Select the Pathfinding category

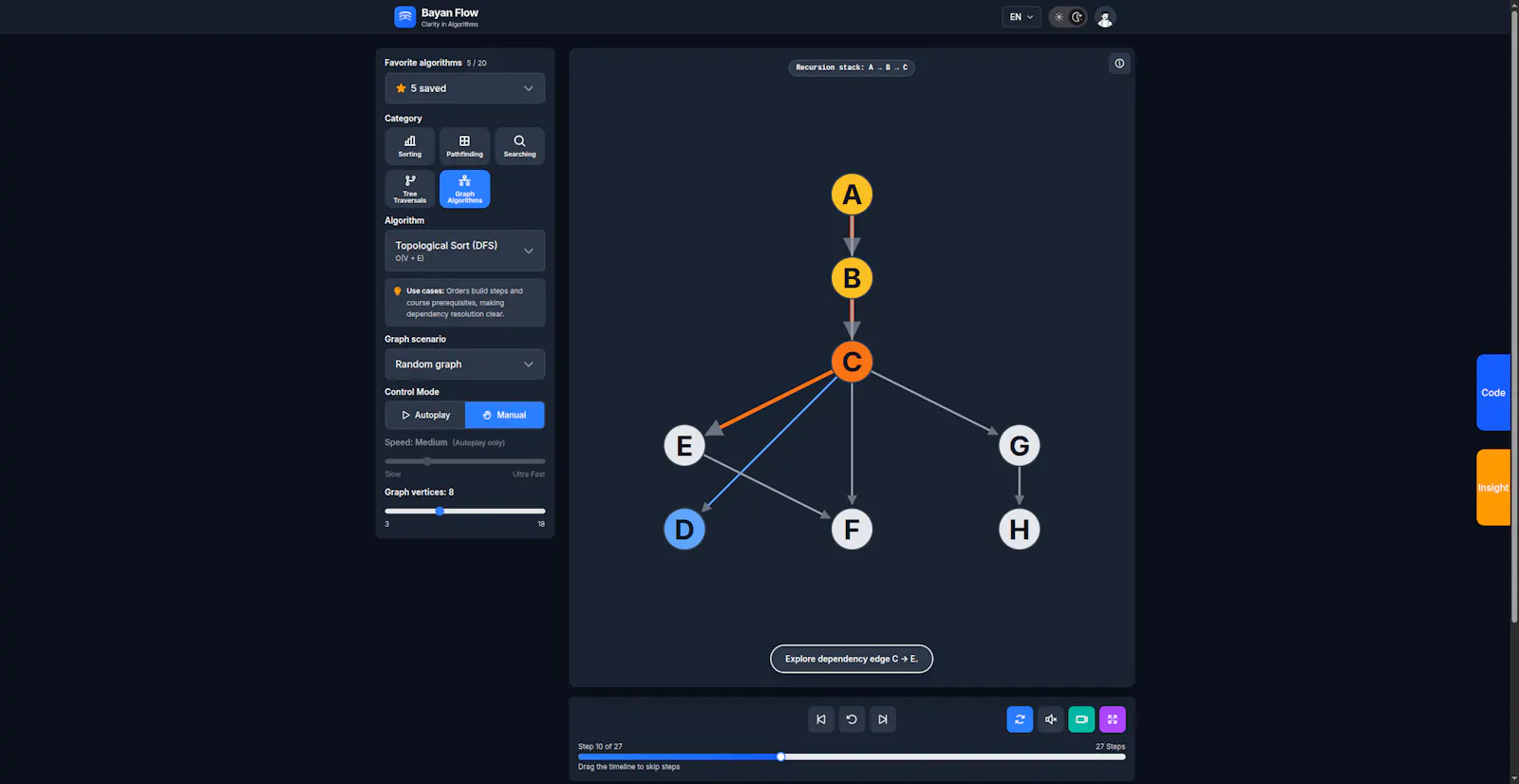click(465, 146)
